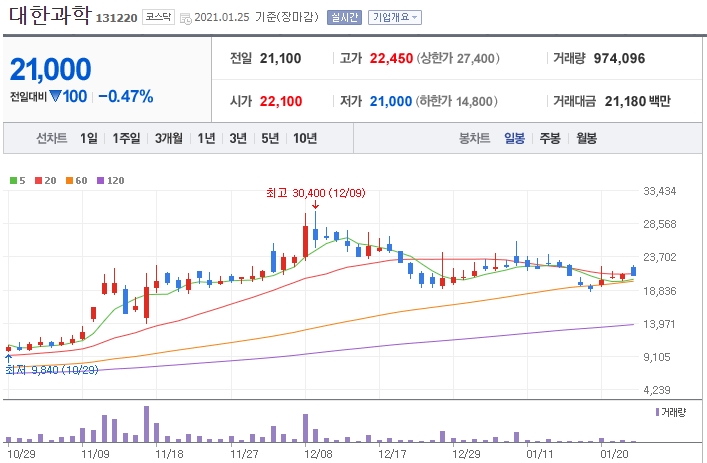This screenshot has width=707, height=463.
Task: Switch line chart to 10년
Action: (x=305, y=138)
